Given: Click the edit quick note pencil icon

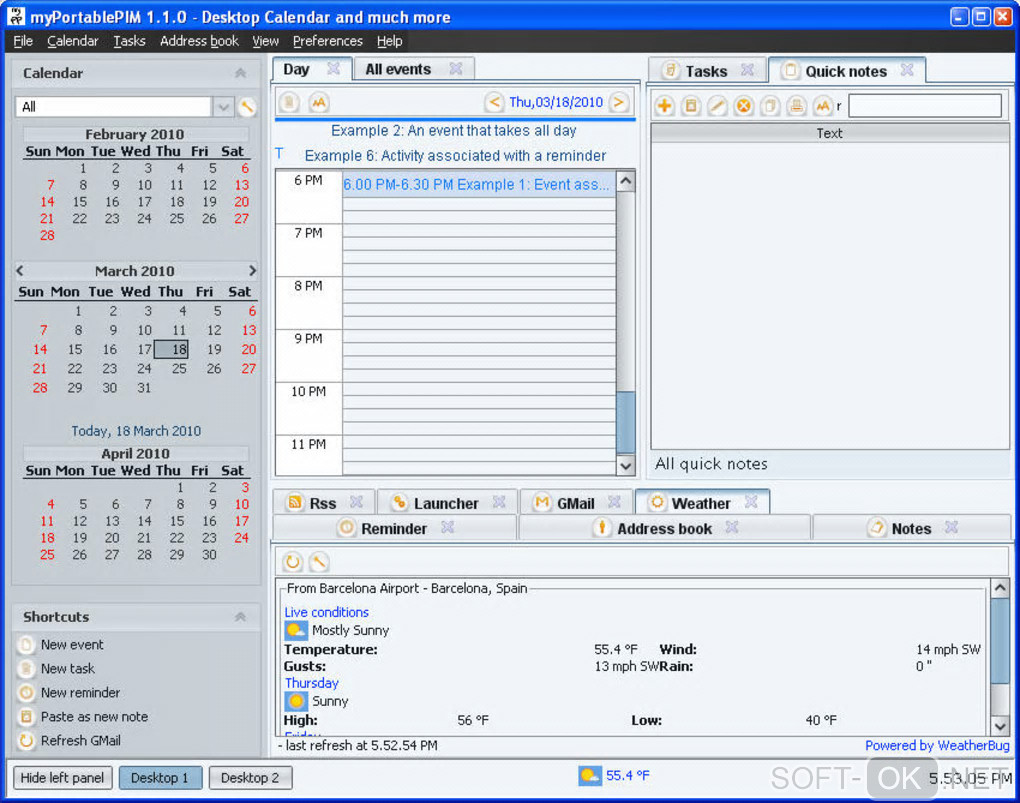Looking at the screenshot, I should [x=717, y=105].
